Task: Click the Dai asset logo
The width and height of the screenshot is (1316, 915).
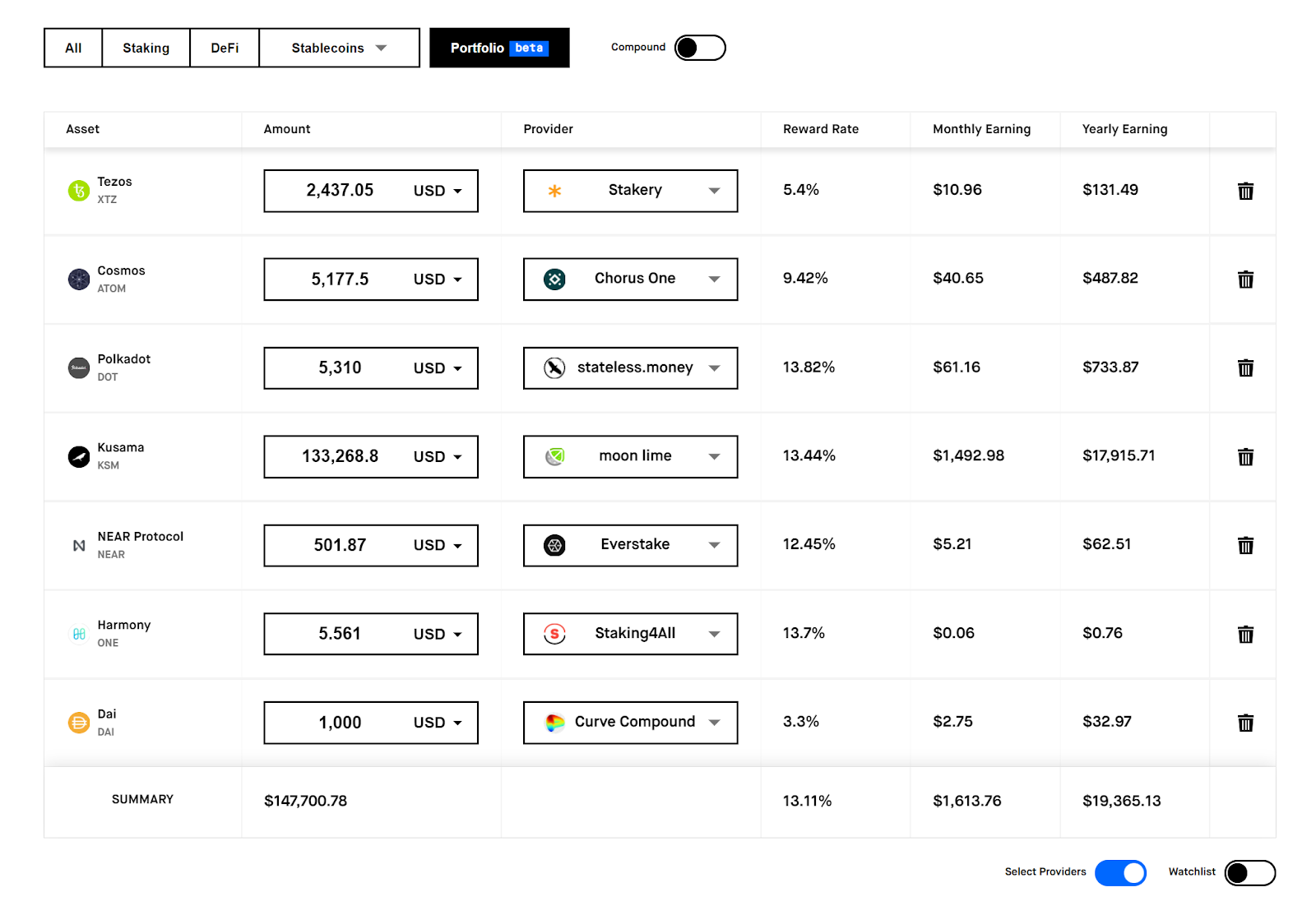Action: [x=79, y=723]
